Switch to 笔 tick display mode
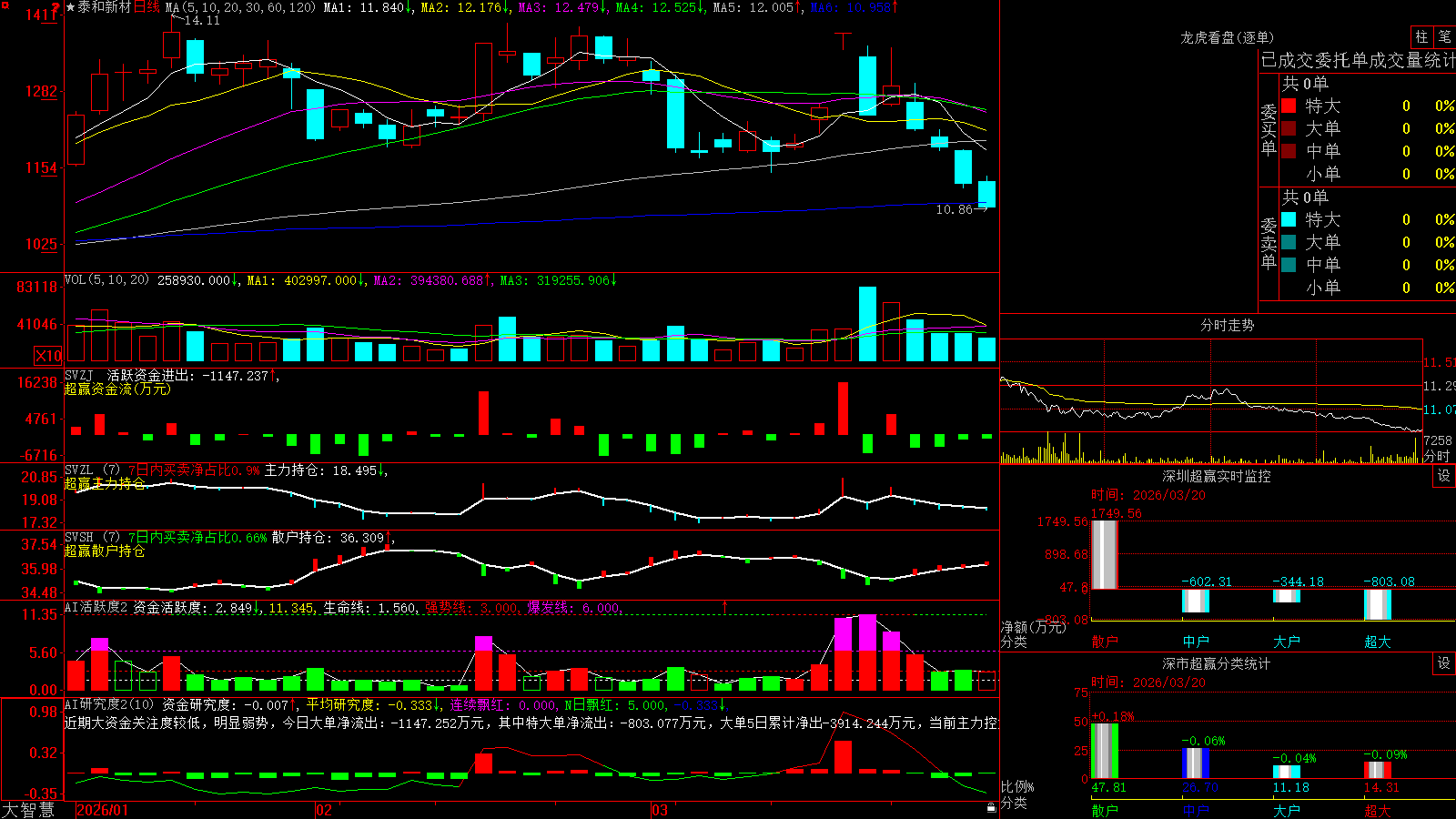 coord(1444,36)
